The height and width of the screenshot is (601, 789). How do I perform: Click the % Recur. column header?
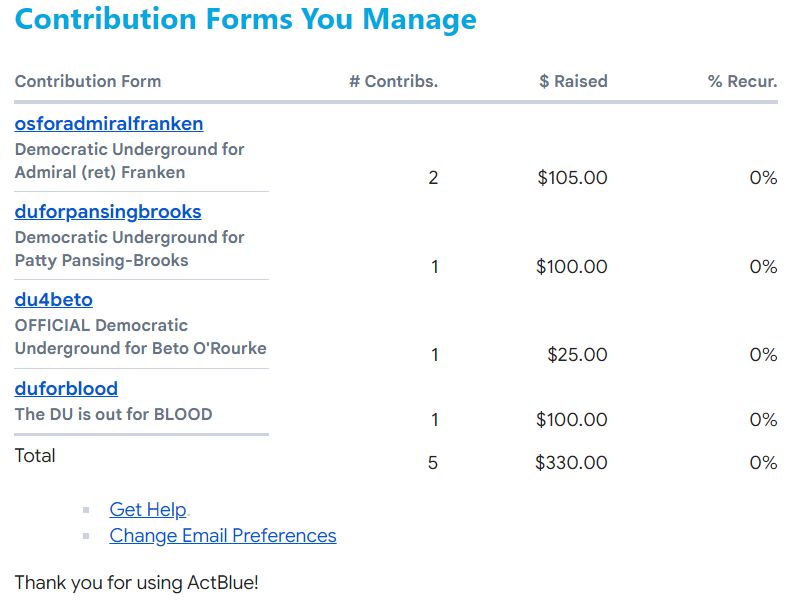coord(742,81)
